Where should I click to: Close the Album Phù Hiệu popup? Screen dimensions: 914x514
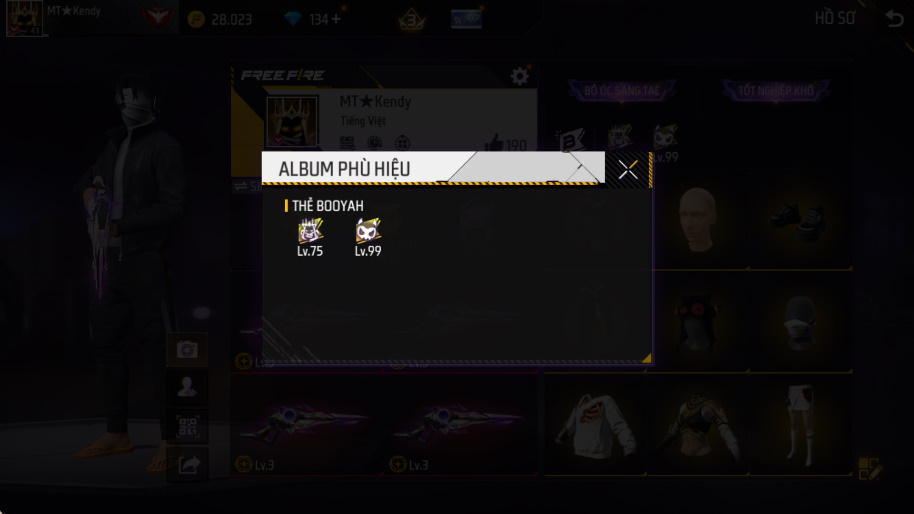pyautogui.click(x=628, y=170)
